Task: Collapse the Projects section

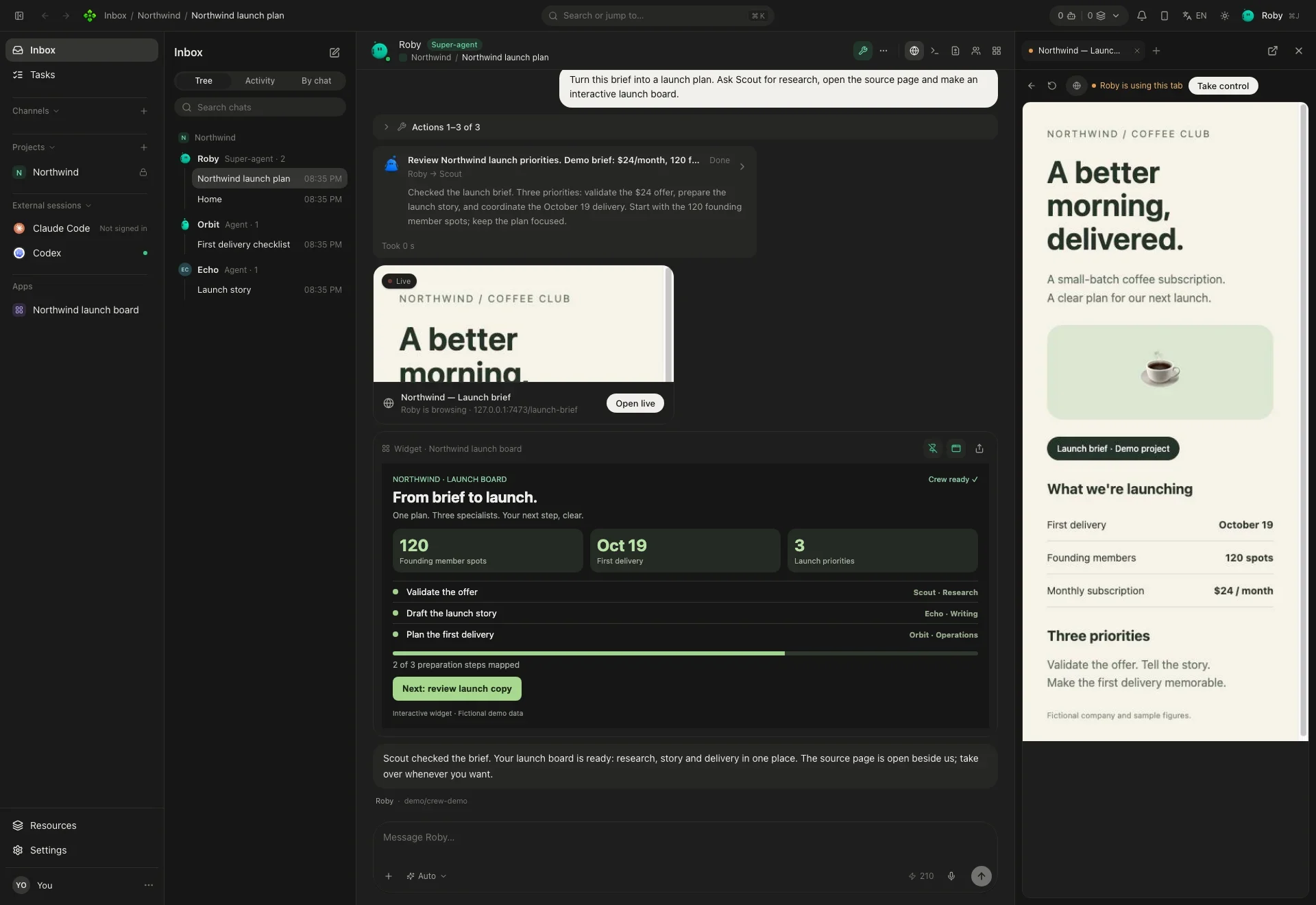Action: click(33, 147)
